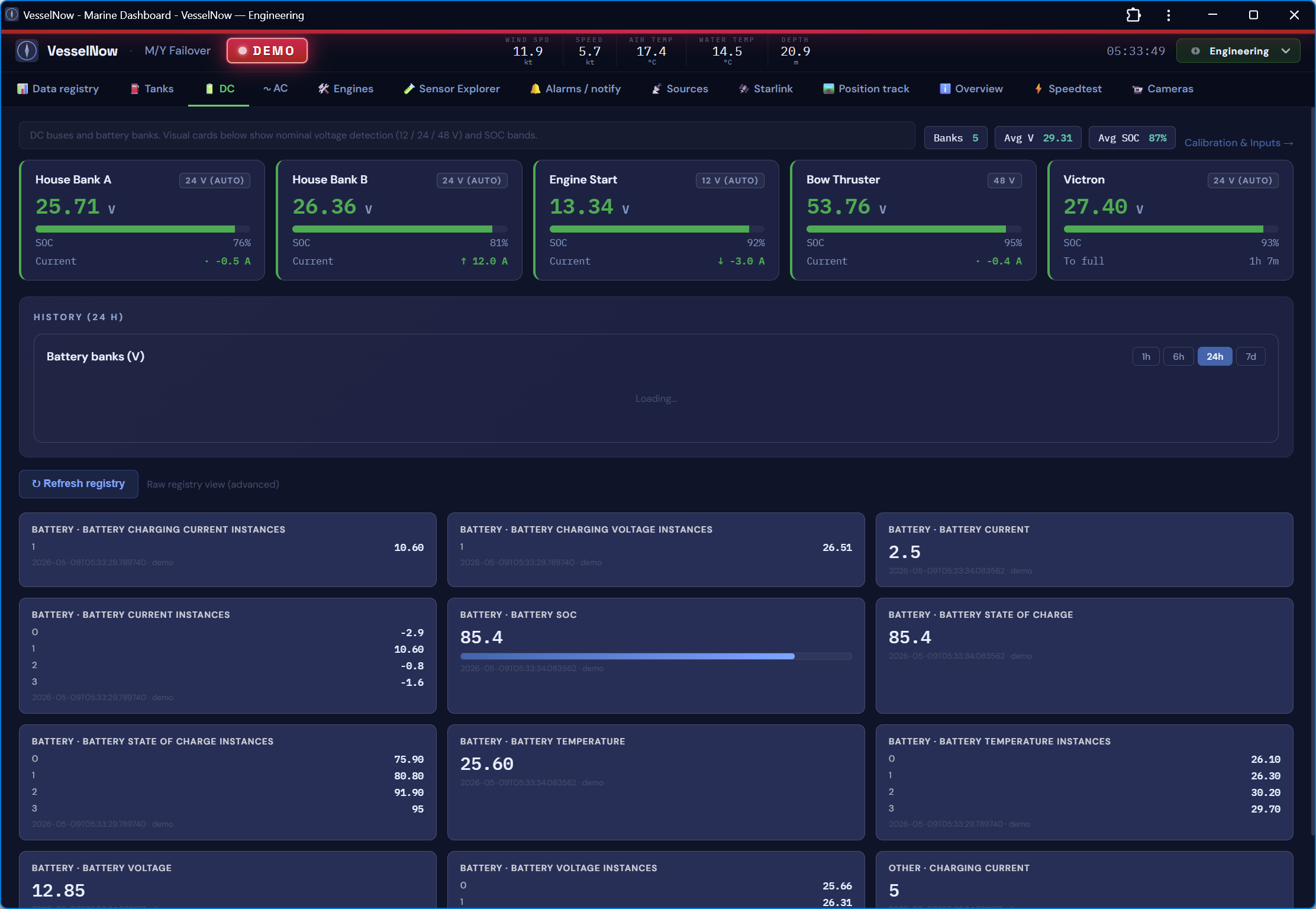
Task: Click the Battery Voltage 12.85 value
Action: coord(58,891)
